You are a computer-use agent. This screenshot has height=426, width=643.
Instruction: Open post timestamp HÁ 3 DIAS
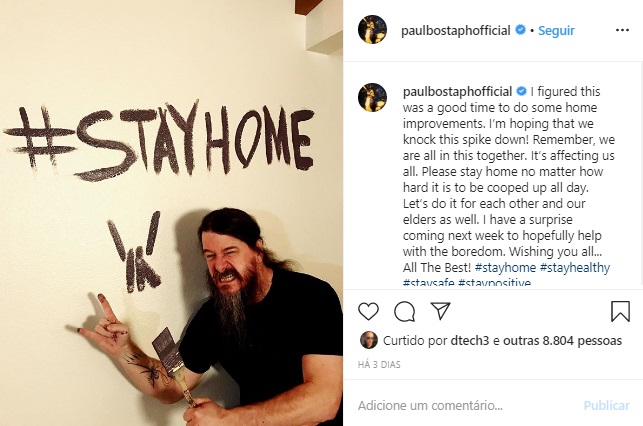(379, 364)
